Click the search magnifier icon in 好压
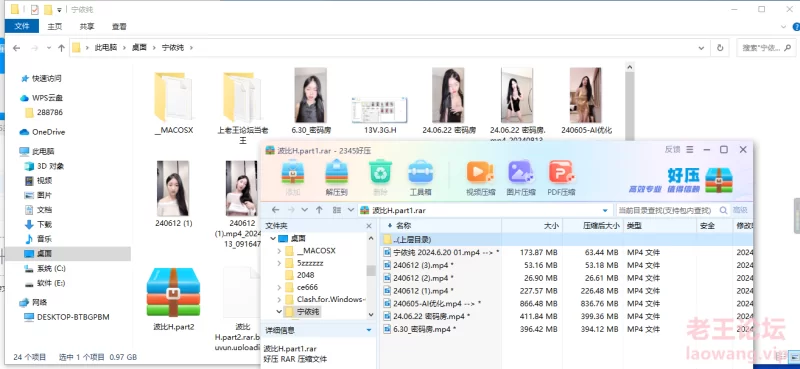Viewport: 800px width, 369px height. (723, 210)
